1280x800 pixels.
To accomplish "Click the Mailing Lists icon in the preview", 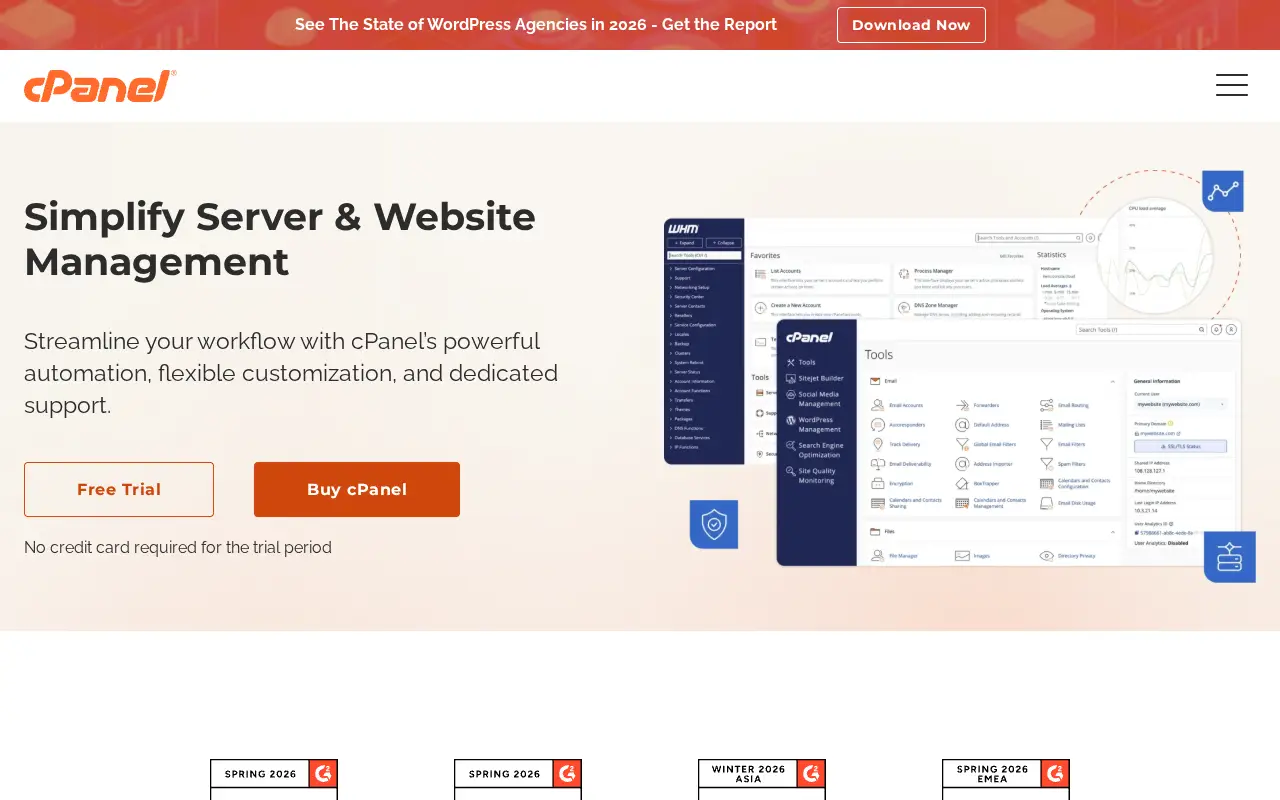I will click(x=1047, y=424).
